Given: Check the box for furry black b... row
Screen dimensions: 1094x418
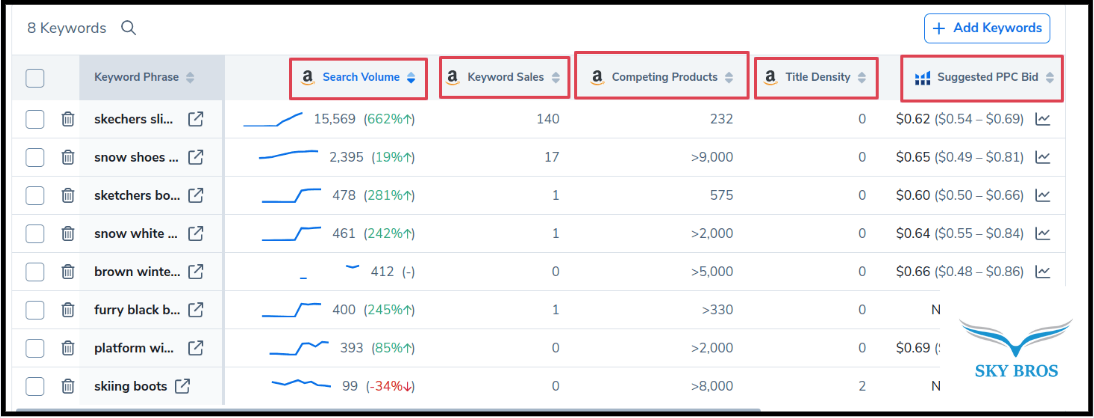Looking at the screenshot, I should coord(35,309).
